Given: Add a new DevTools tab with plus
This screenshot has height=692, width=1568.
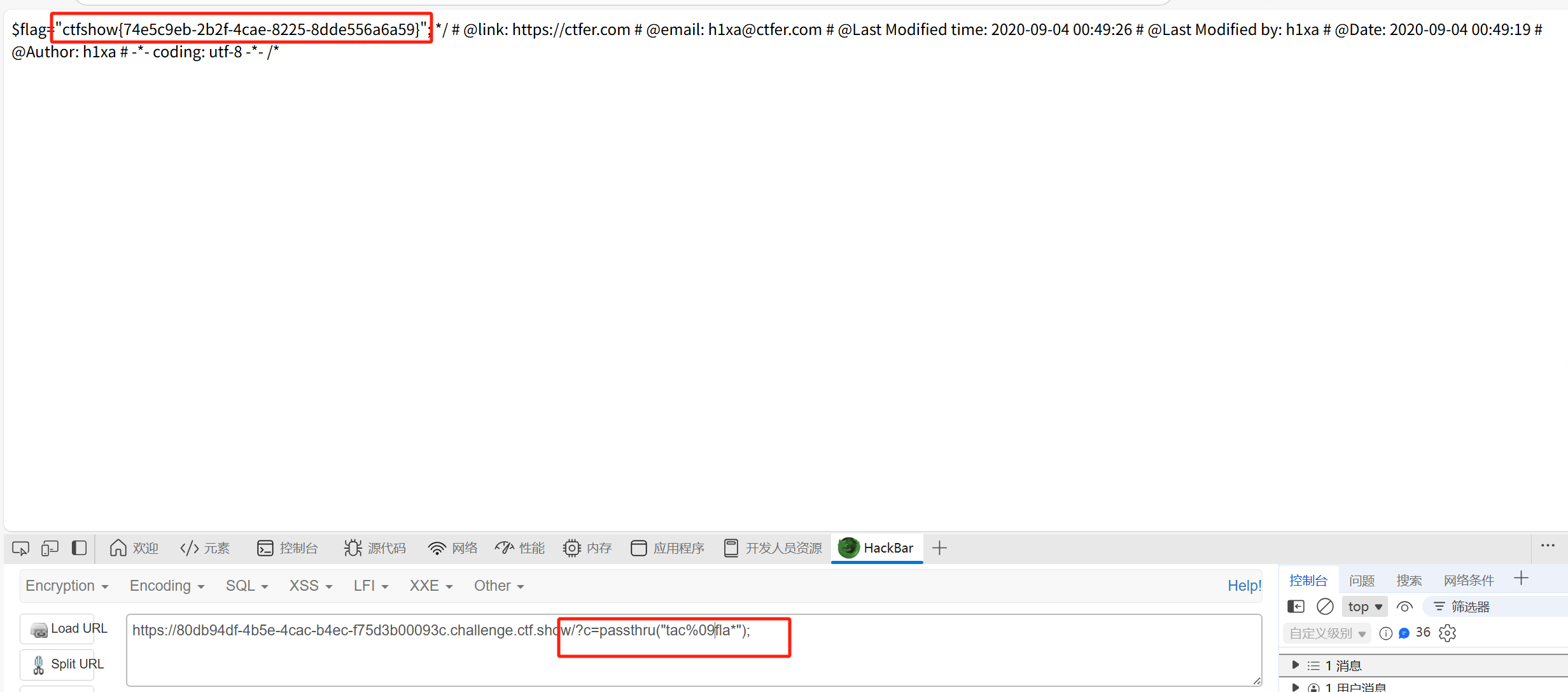Looking at the screenshot, I should tap(939, 548).
